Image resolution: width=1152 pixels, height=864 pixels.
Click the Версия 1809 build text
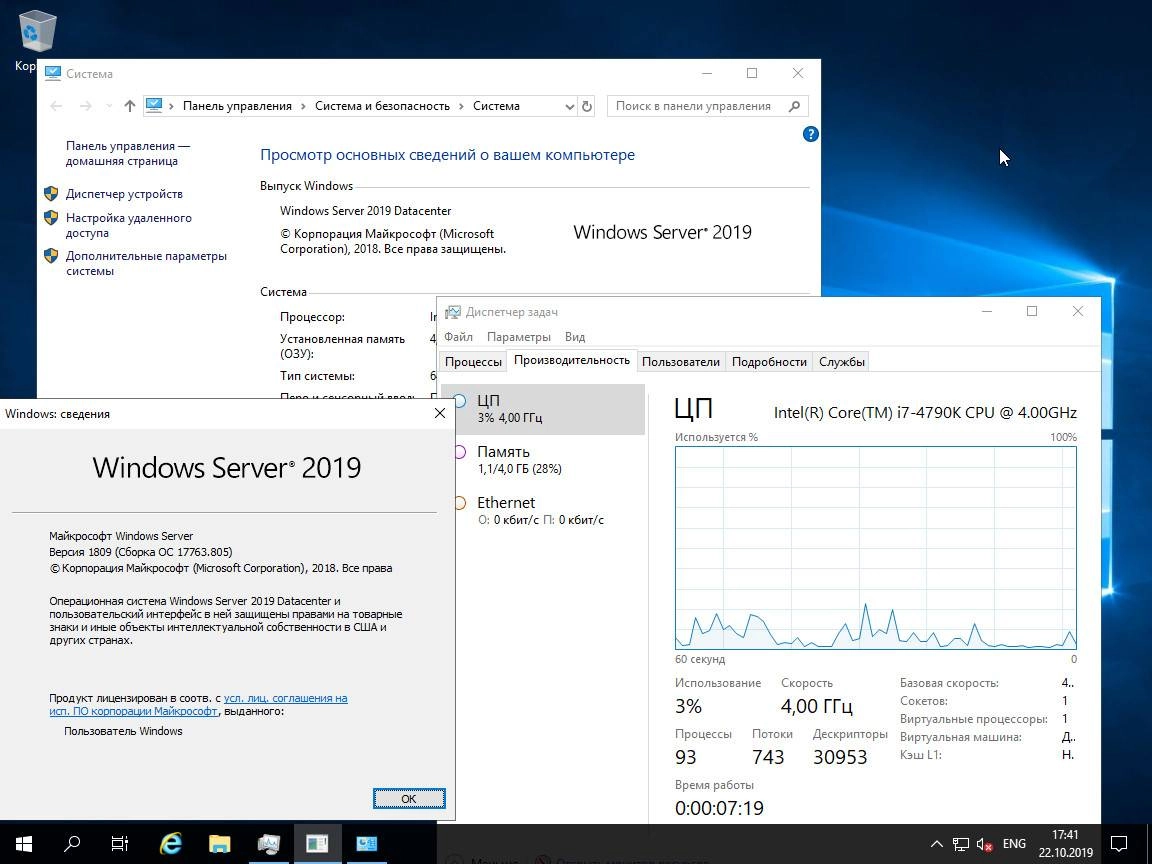(140, 552)
